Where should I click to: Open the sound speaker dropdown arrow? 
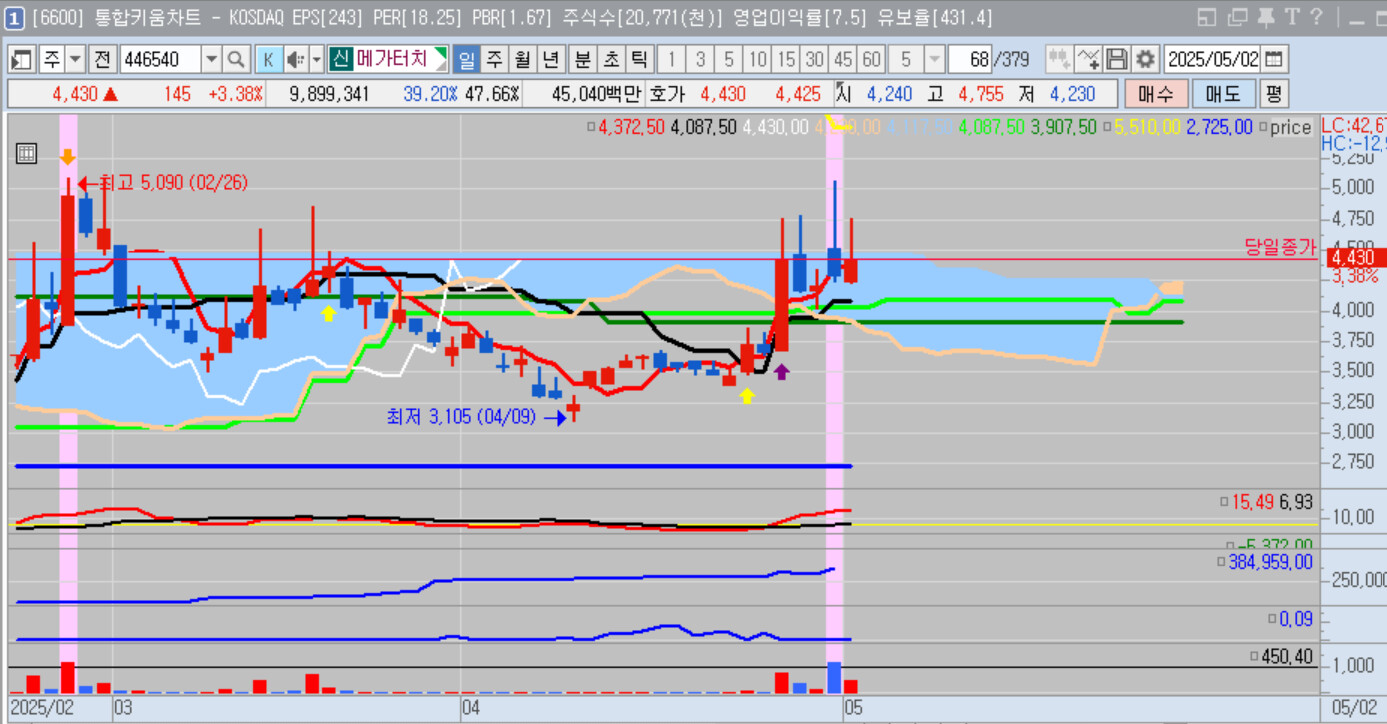pyautogui.click(x=316, y=60)
